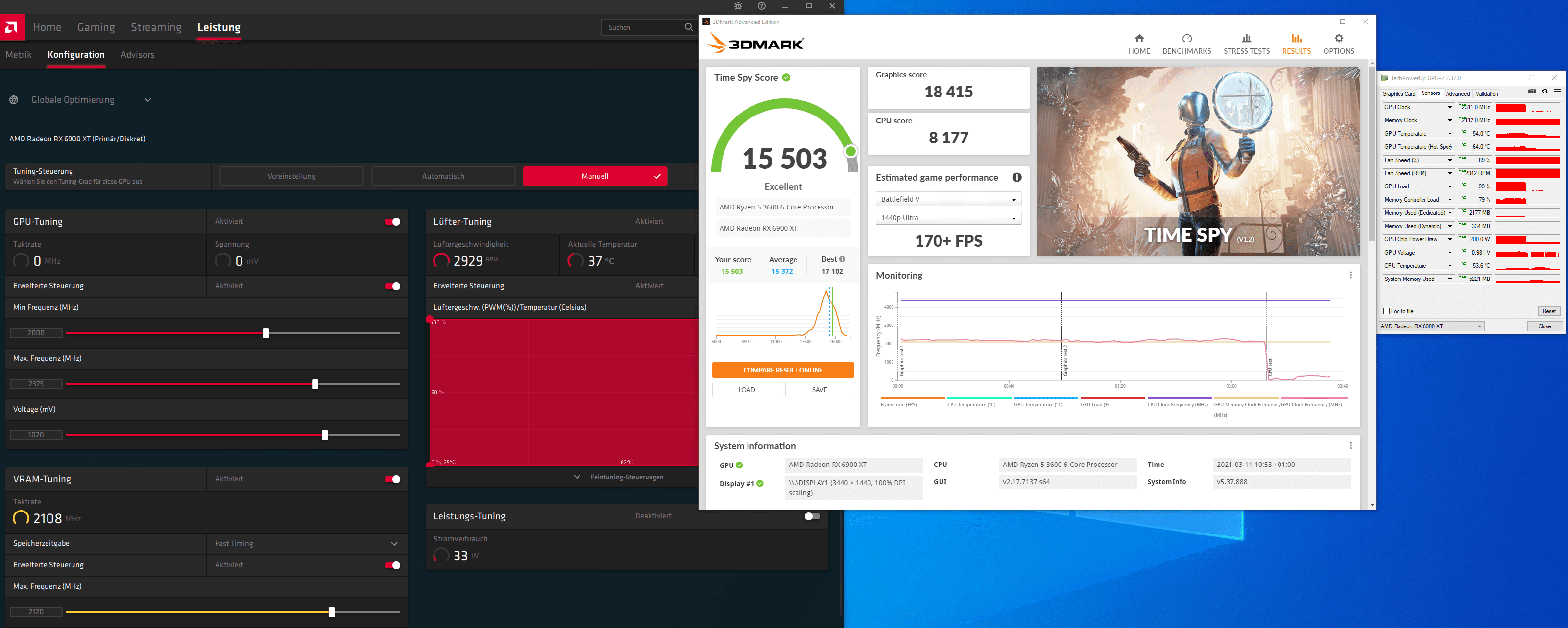Enable the Leistungs-Tuning switch
The image size is (1568, 628).
pos(812,516)
